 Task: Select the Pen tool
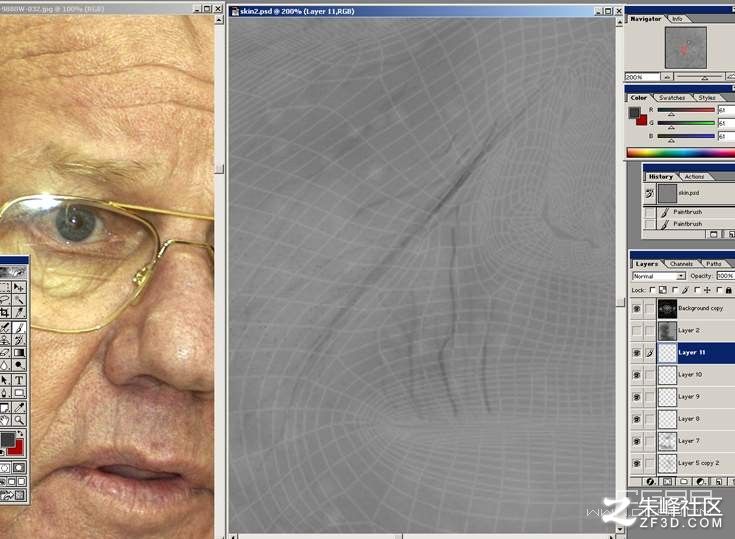click(5, 393)
